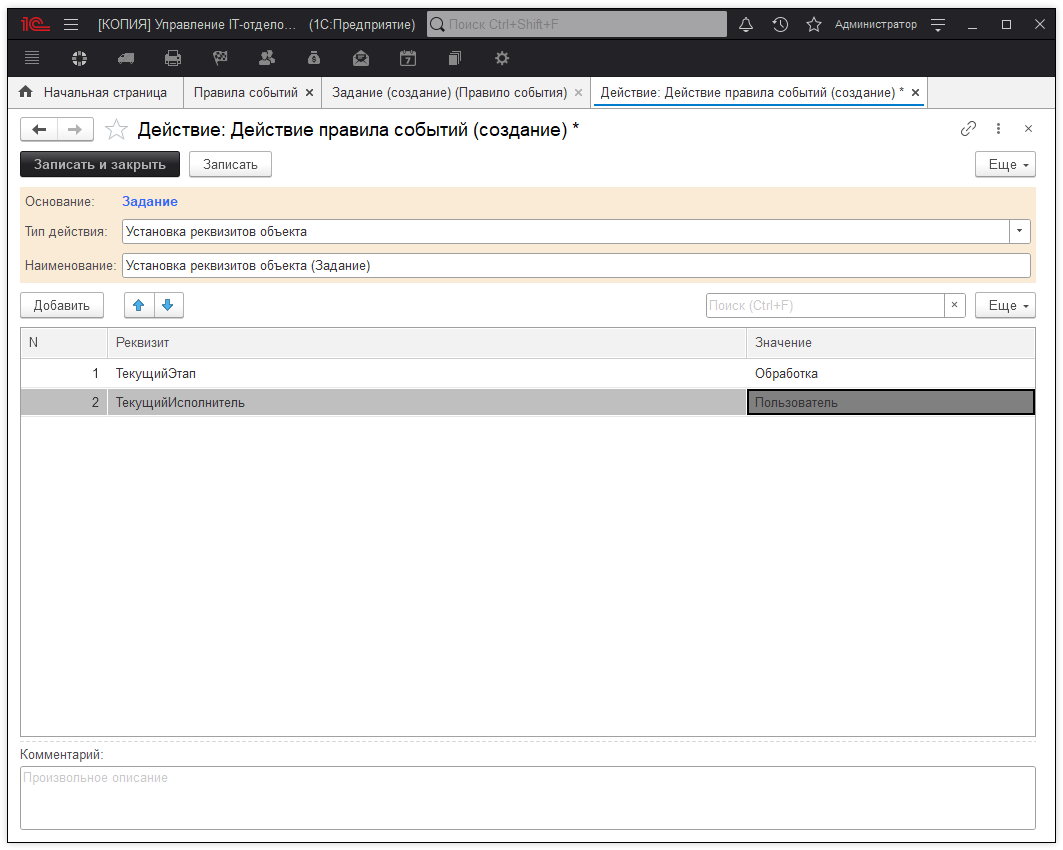1063x850 pixels.
Task: Move row up with blue arrow
Action: (x=139, y=305)
